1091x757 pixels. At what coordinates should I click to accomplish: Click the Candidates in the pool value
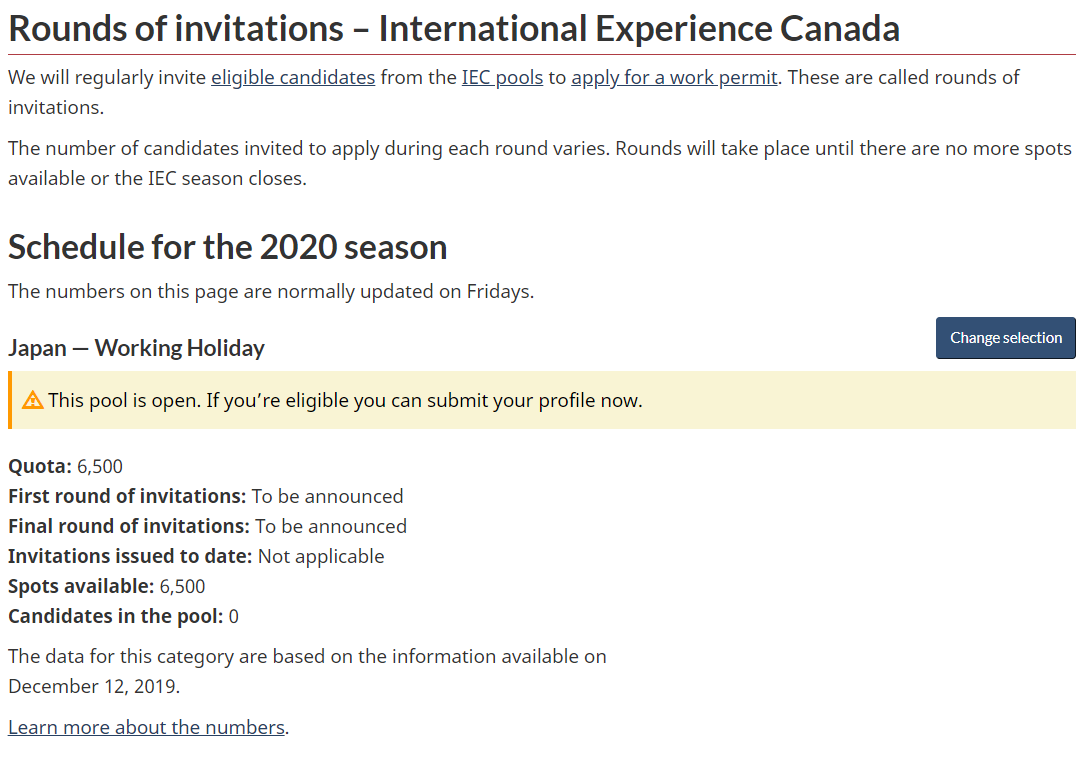234,616
